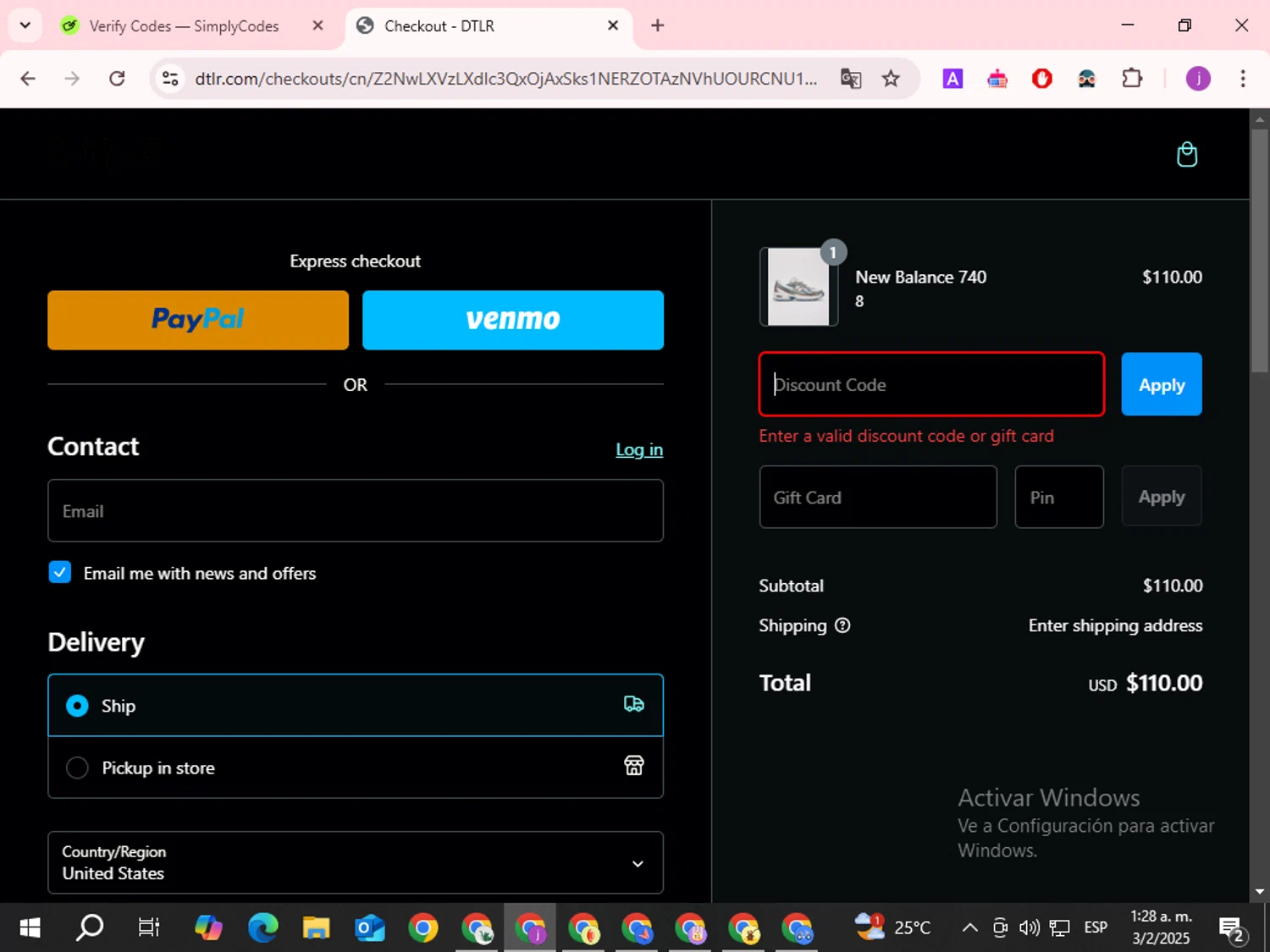Apply the discount code

(1162, 384)
